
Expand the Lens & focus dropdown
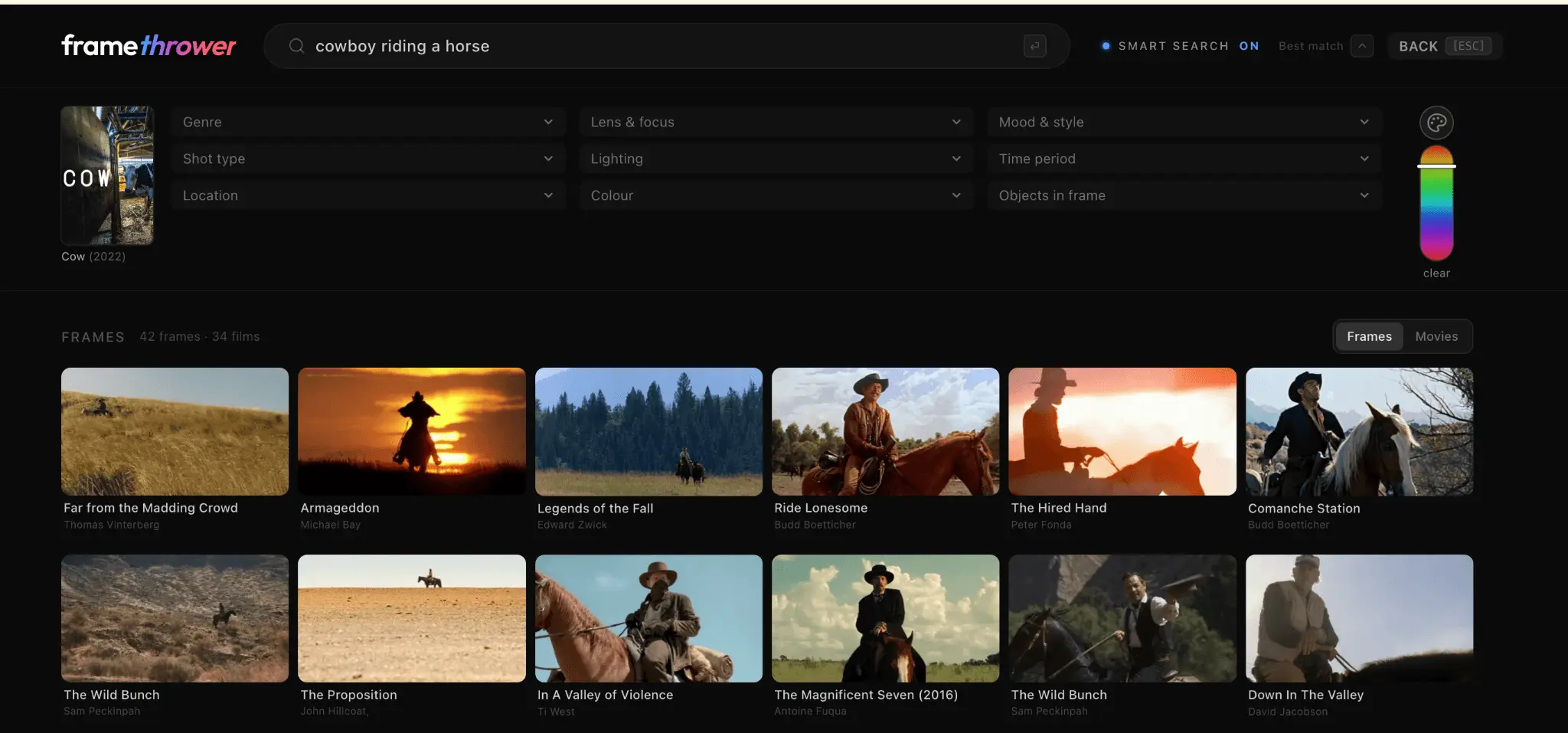[776, 123]
